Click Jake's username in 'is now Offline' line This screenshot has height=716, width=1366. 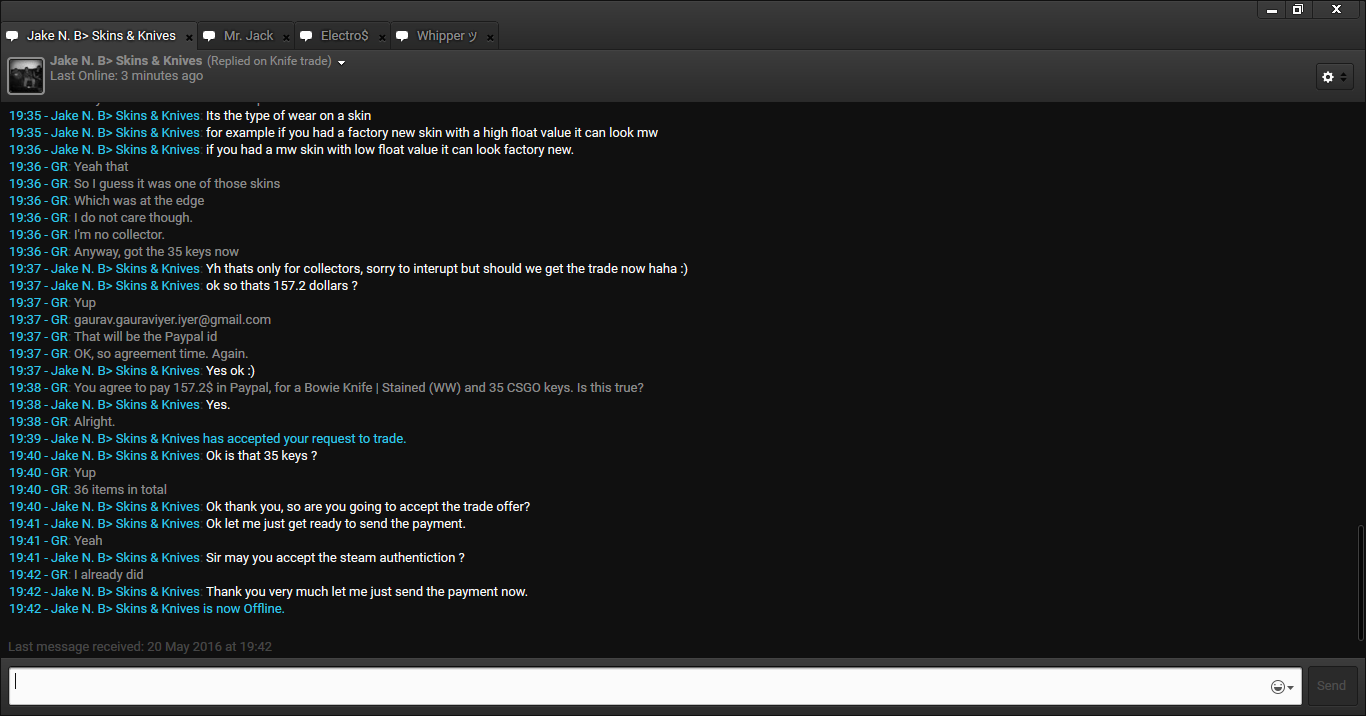[125, 609]
